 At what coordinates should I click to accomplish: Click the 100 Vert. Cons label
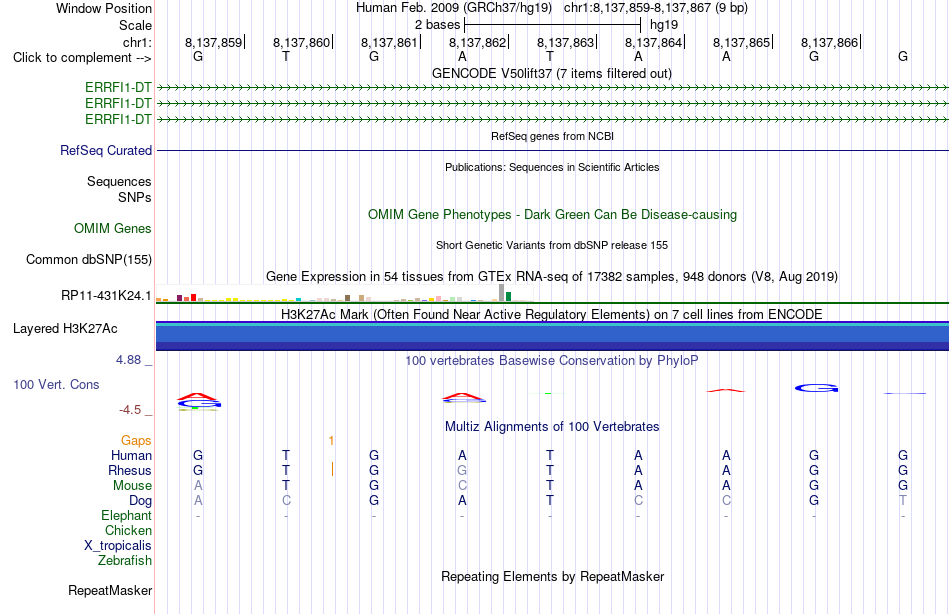[x=56, y=384]
